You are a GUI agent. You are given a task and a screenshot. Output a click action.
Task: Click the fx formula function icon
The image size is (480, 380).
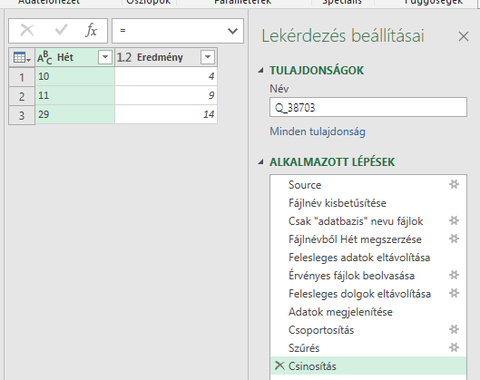point(91,31)
